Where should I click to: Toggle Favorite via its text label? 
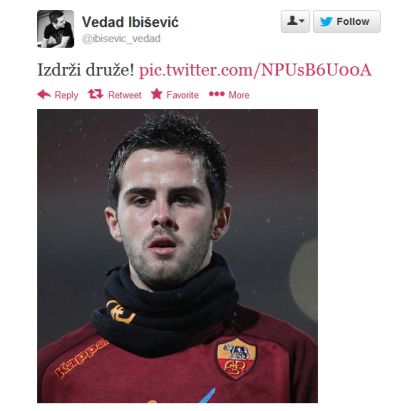click(x=182, y=95)
